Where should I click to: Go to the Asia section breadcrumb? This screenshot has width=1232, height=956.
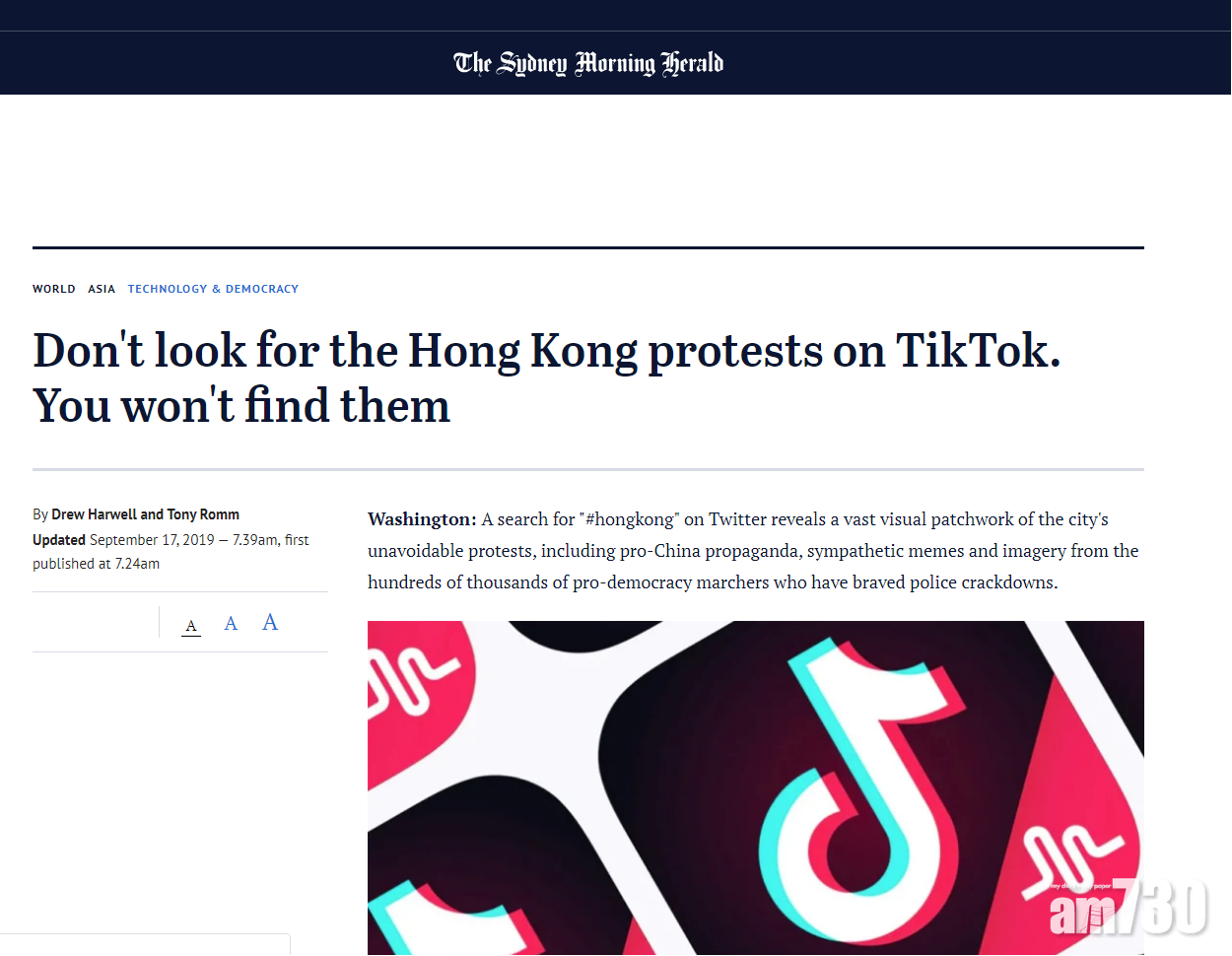click(102, 289)
